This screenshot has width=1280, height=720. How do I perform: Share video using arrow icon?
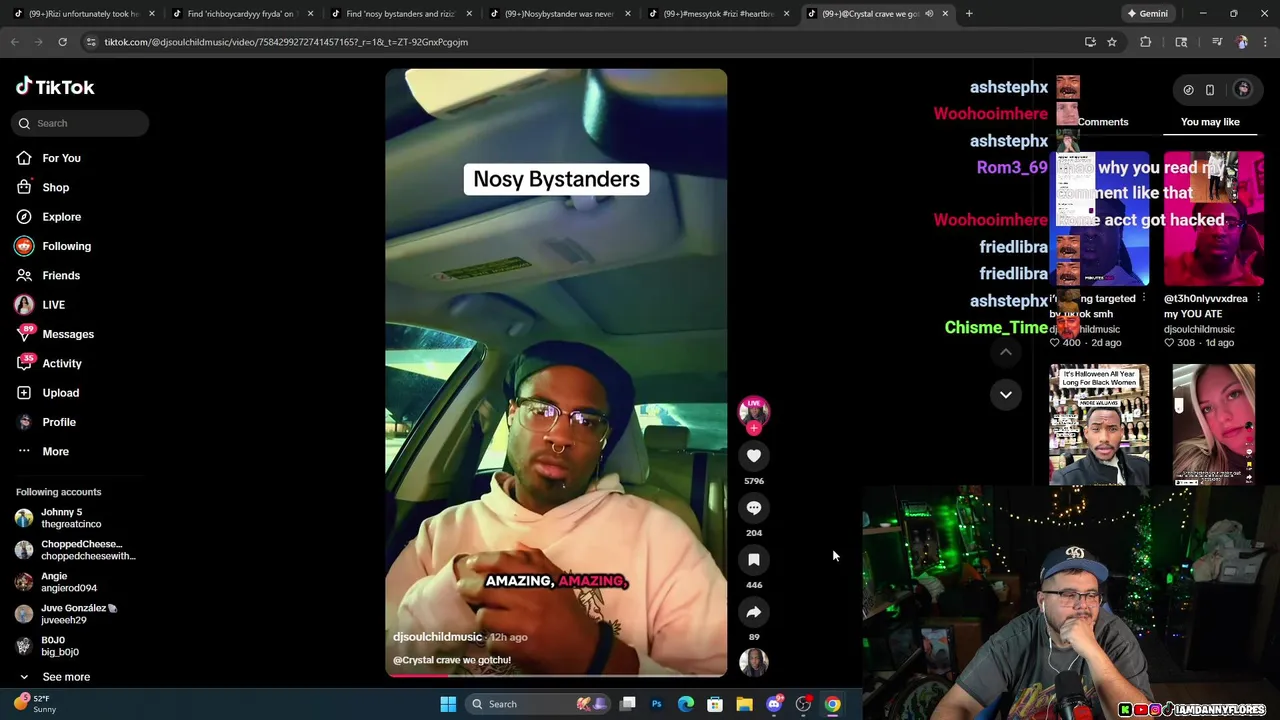click(754, 612)
